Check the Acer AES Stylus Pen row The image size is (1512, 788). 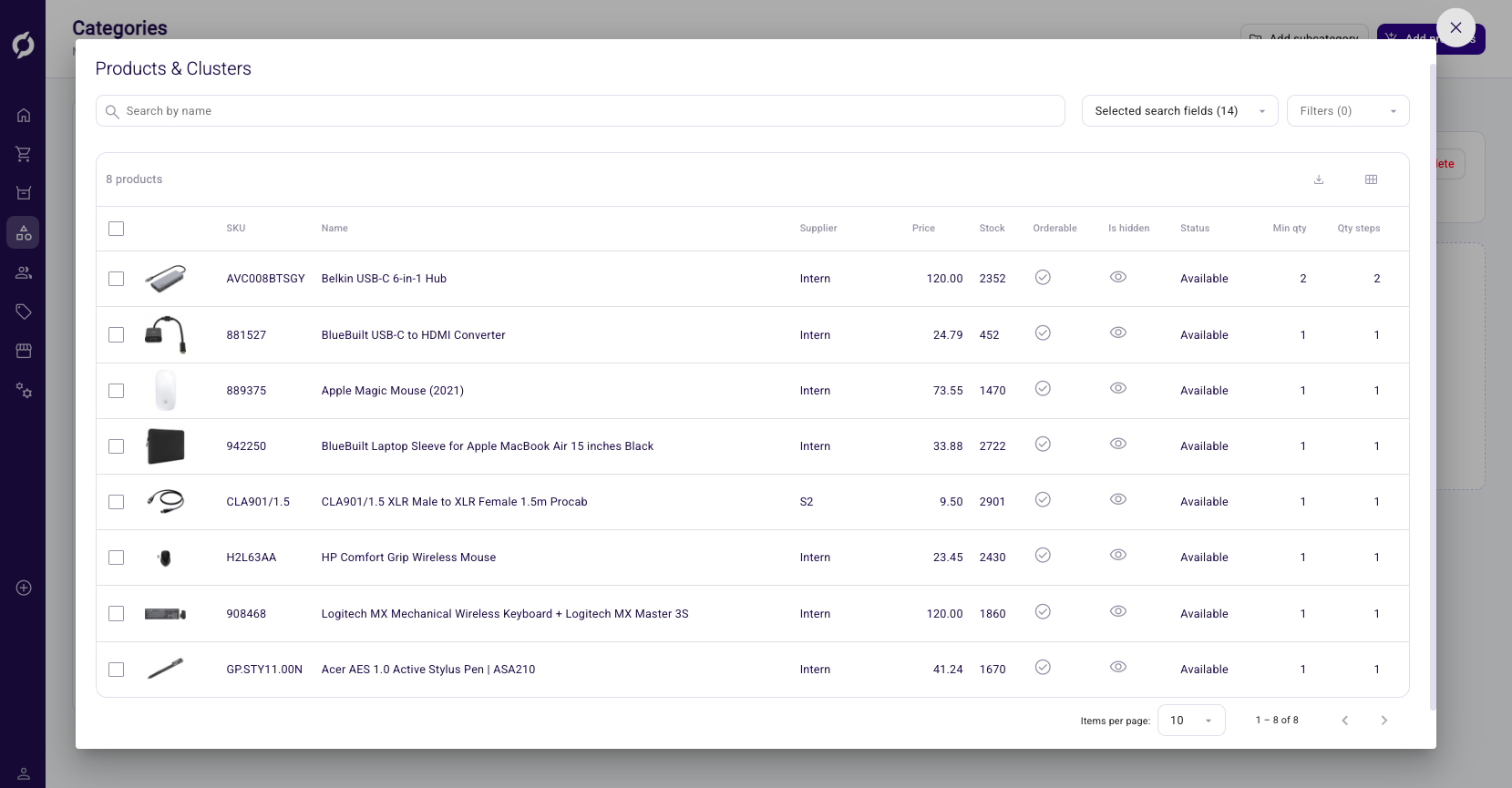click(x=116, y=670)
